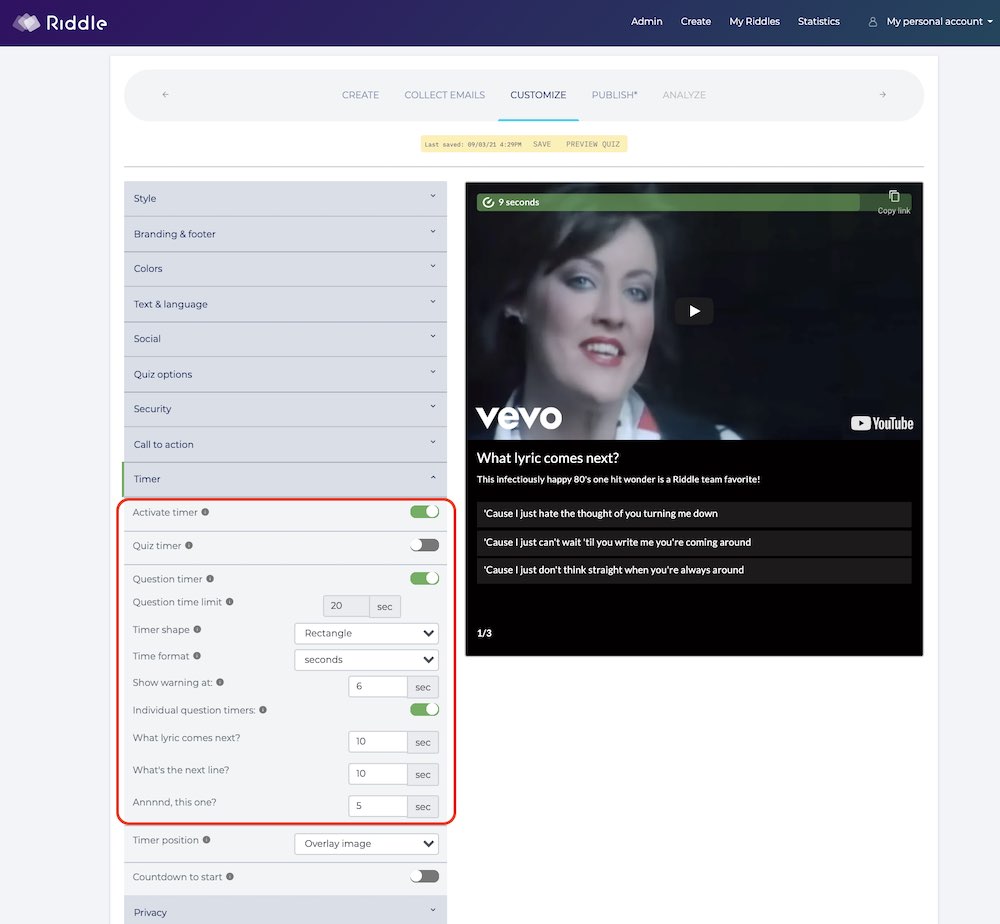Click the forward arrow in wizard steps
Image resolution: width=1000 pixels, height=924 pixels.
[883, 94]
